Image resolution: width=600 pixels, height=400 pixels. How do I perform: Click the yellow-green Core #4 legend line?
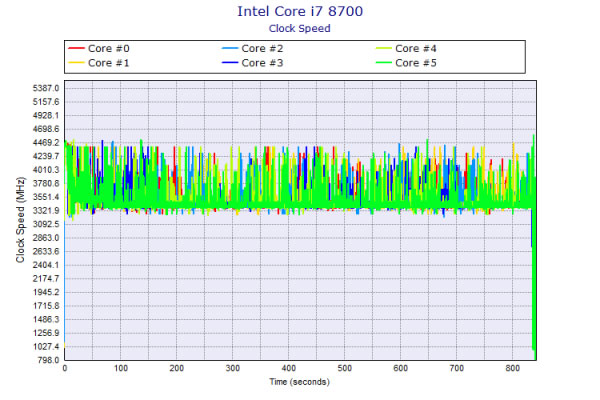(x=384, y=48)
